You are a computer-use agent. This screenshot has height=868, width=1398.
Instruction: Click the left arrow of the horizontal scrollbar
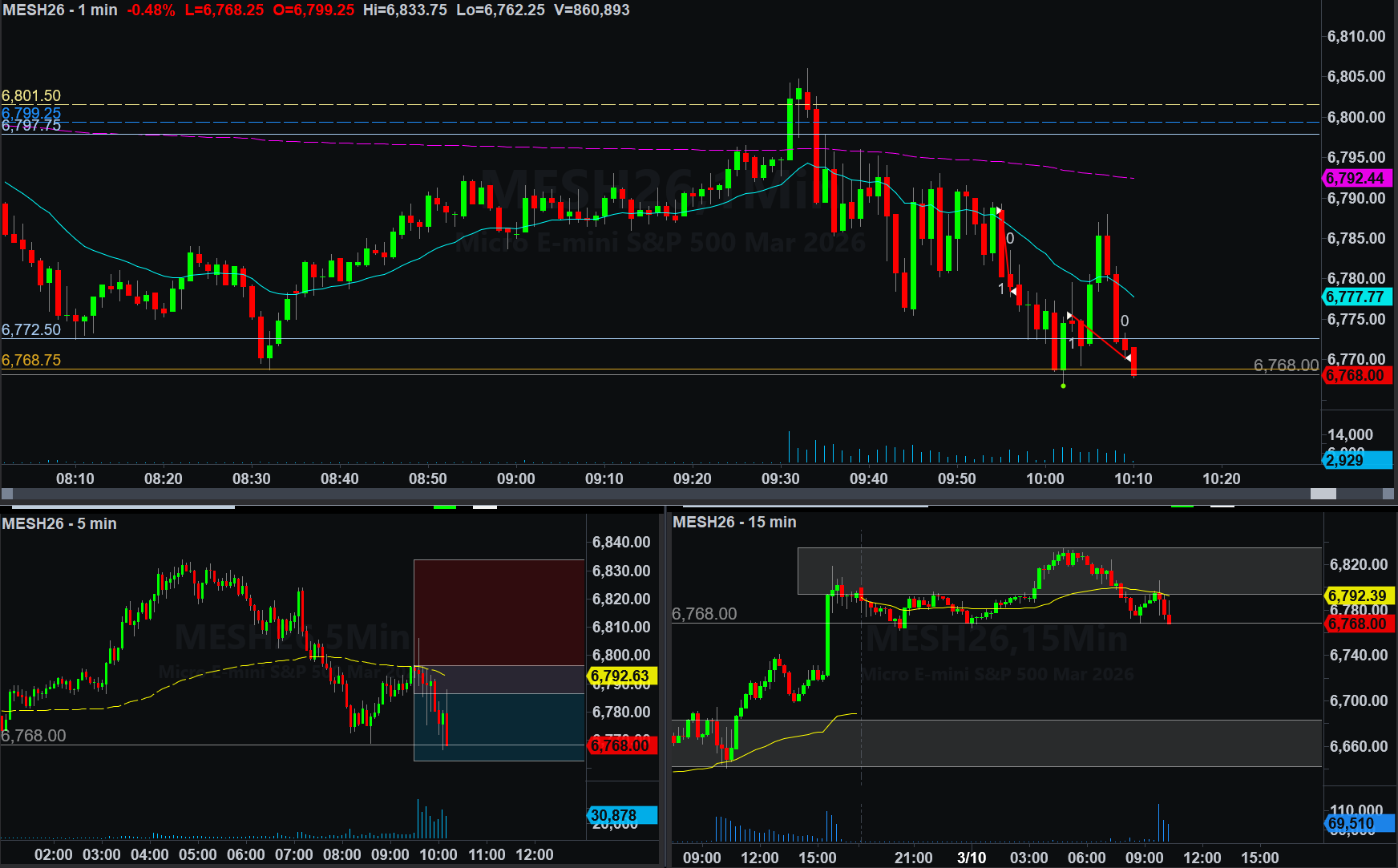pyautogui.click(x=7, y=494)
